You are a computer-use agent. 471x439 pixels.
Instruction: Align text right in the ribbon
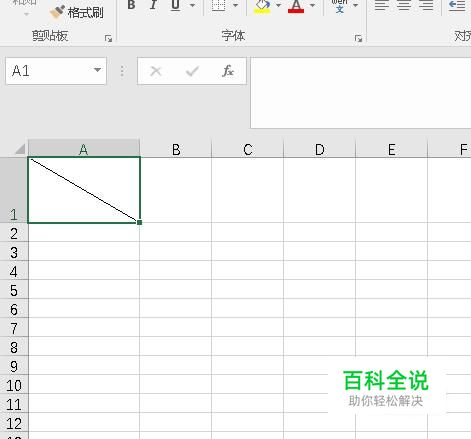426,5
